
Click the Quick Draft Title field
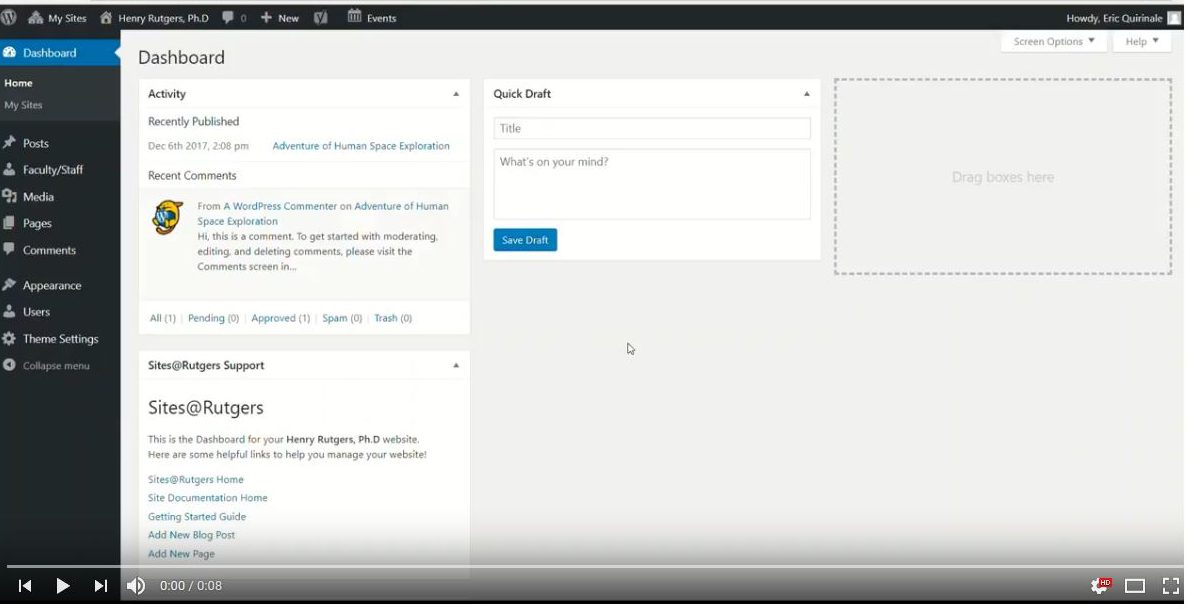(651, 129)
